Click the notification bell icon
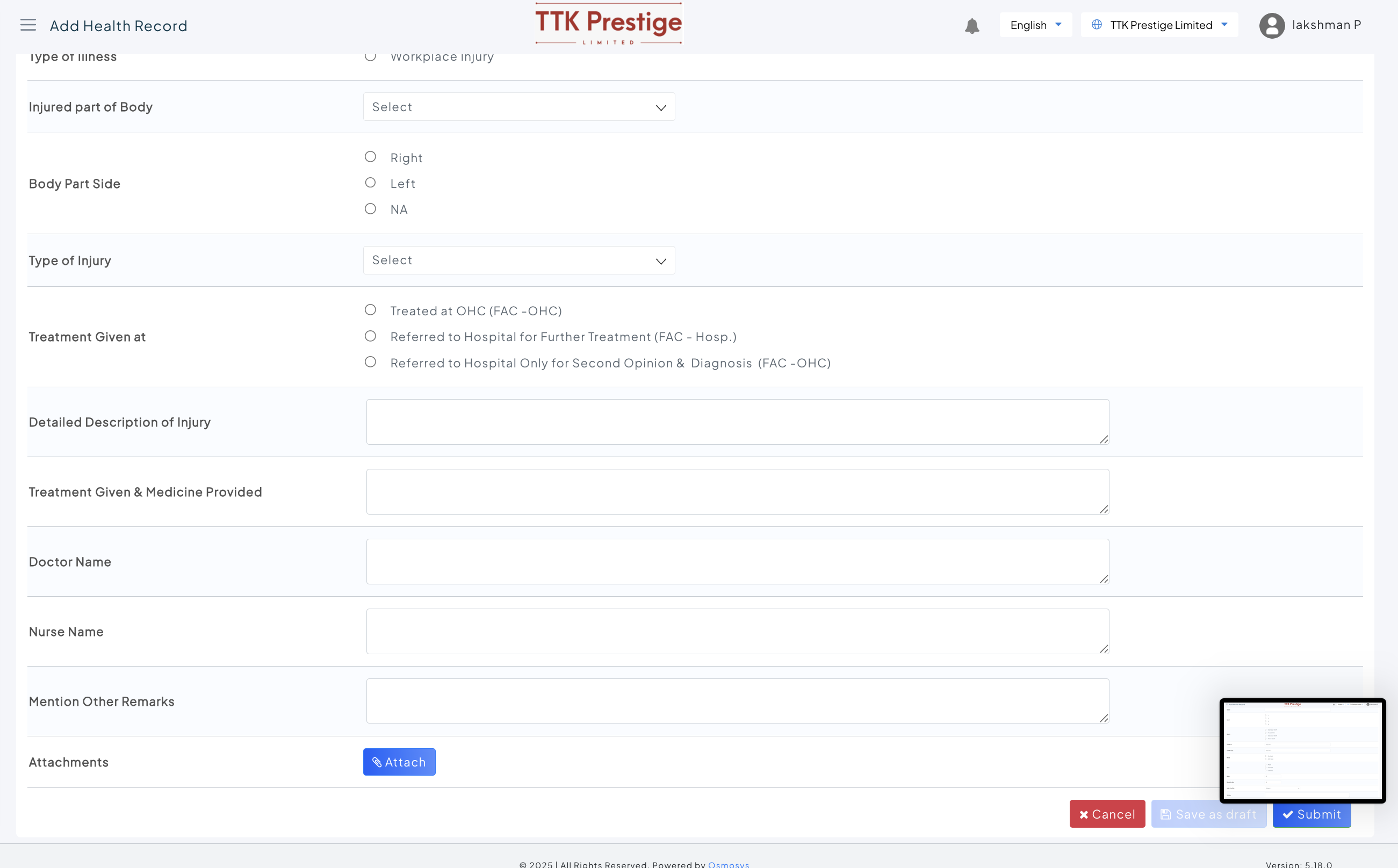Image resolution: width=1398 pixels, height=868 pixels. 971,26
